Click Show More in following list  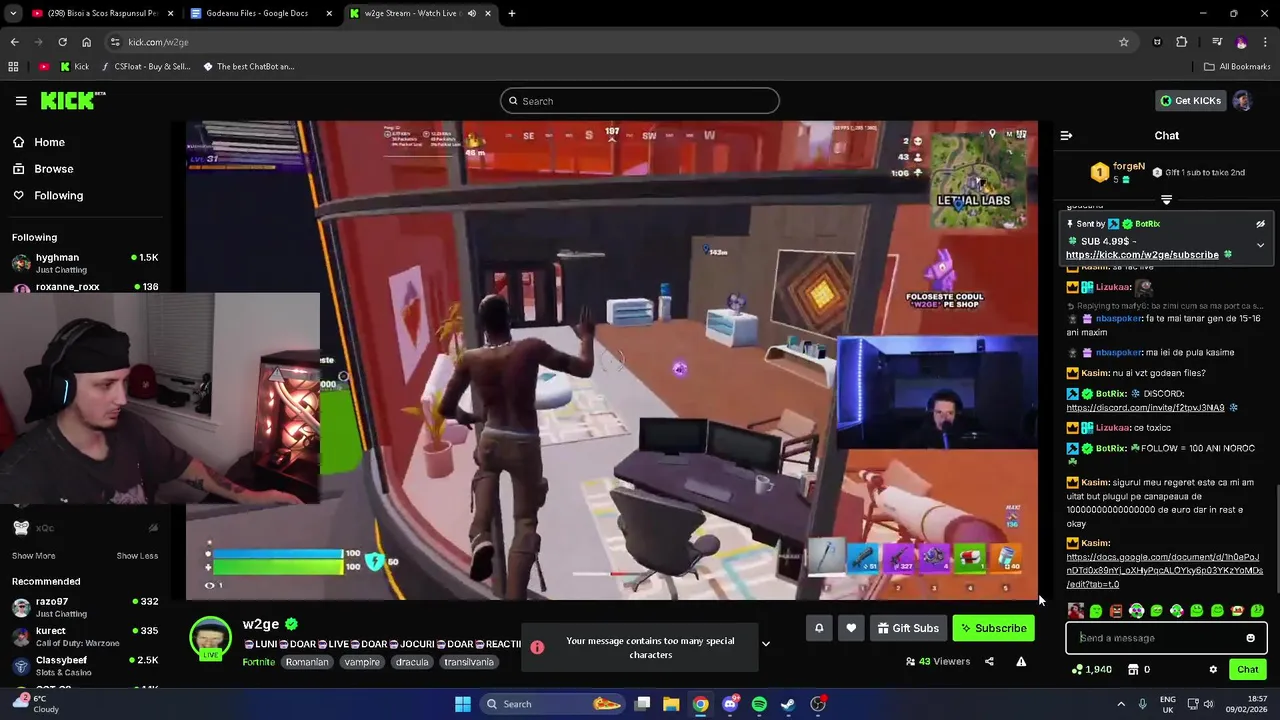tap(33, 556)
